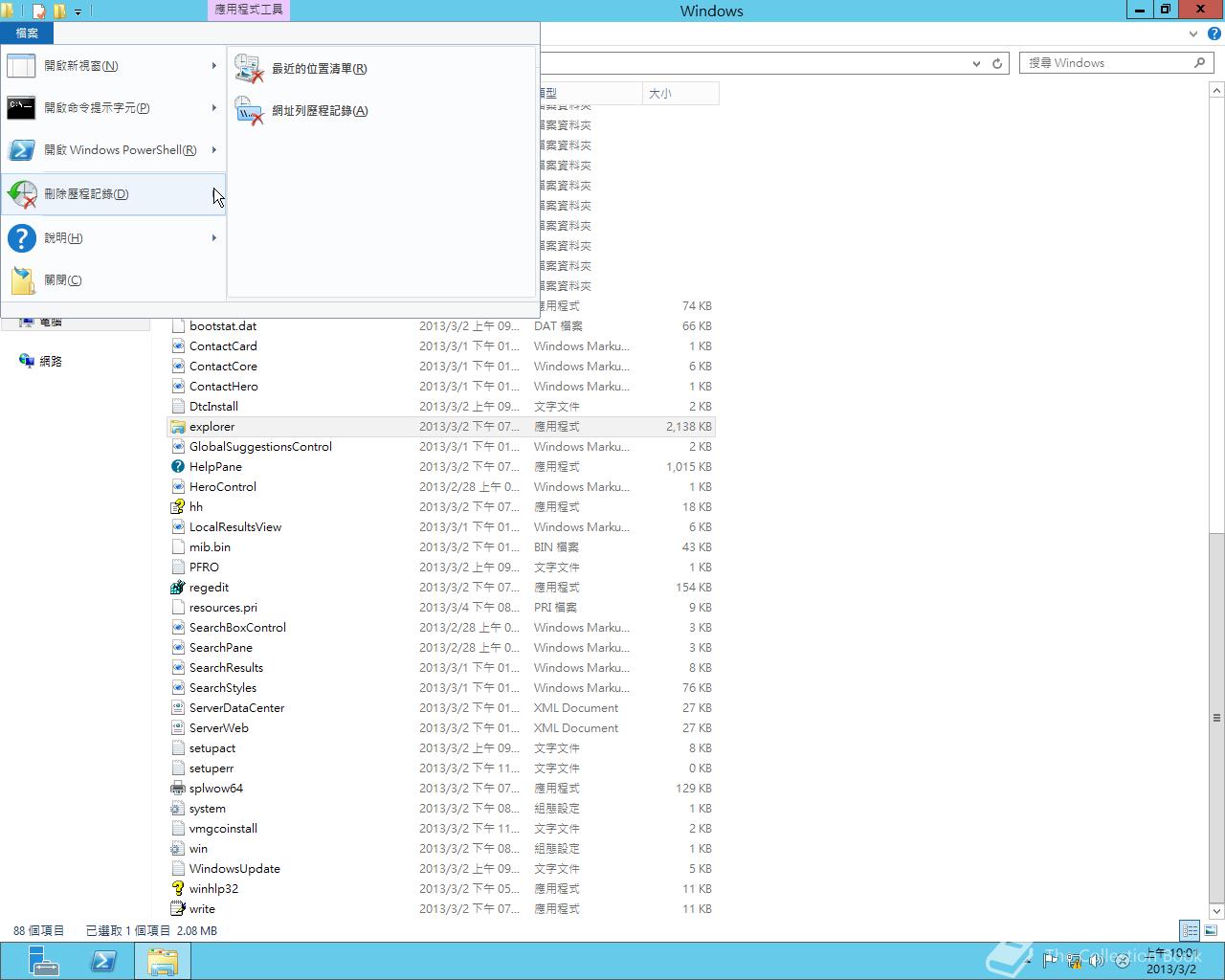Open PowerShell from the taskbar
Viewport: 1225px width, 980px height.
pos(103,961)
